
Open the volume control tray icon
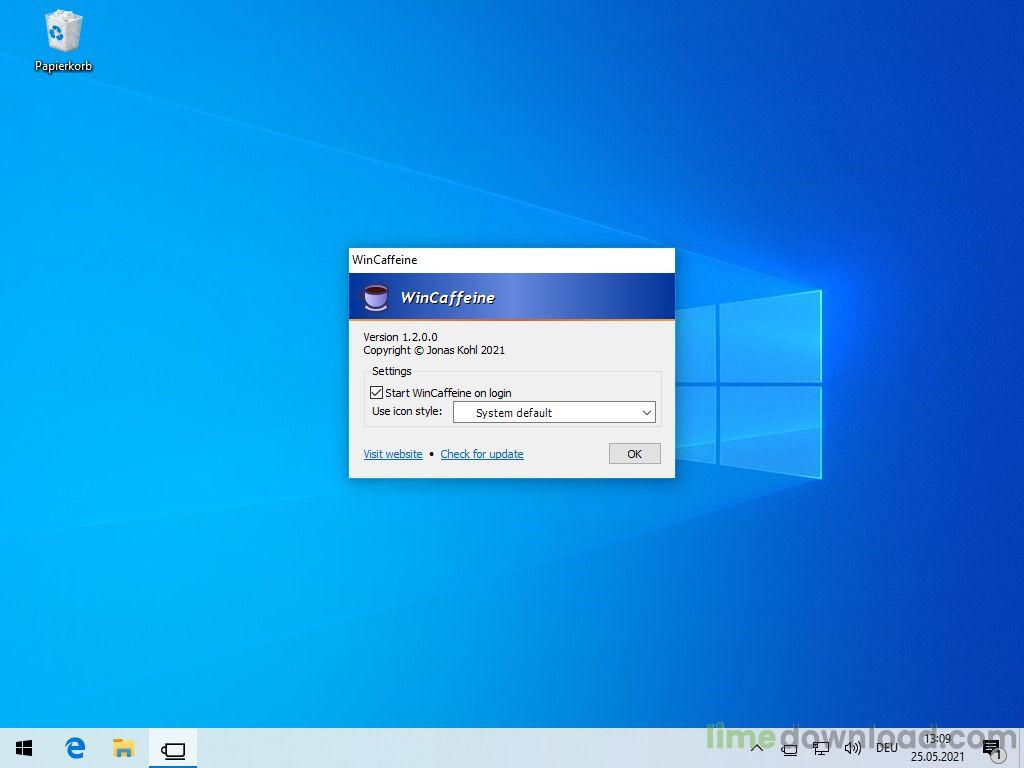click(x=852, y=748)
